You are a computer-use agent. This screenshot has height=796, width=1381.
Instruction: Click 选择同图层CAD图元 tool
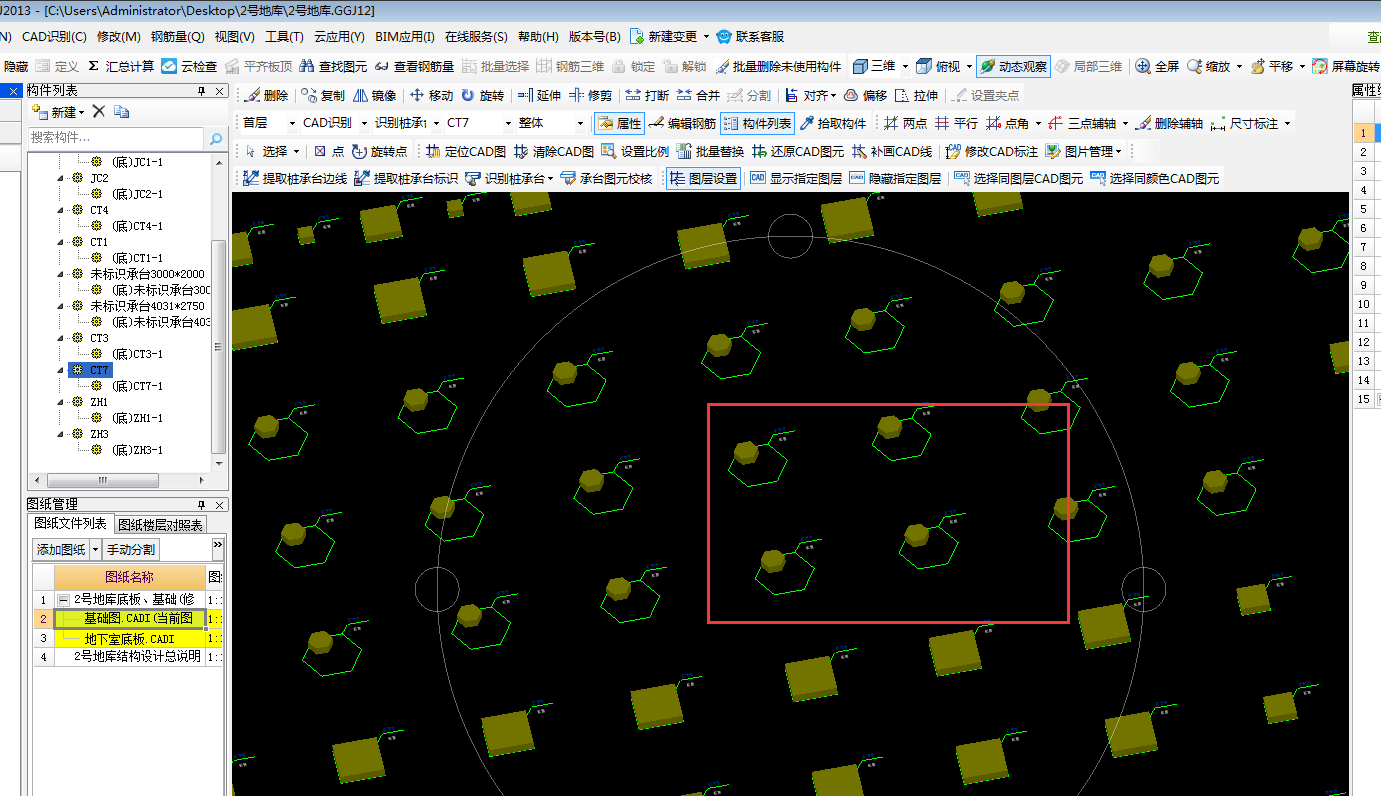coord(1018,179)
